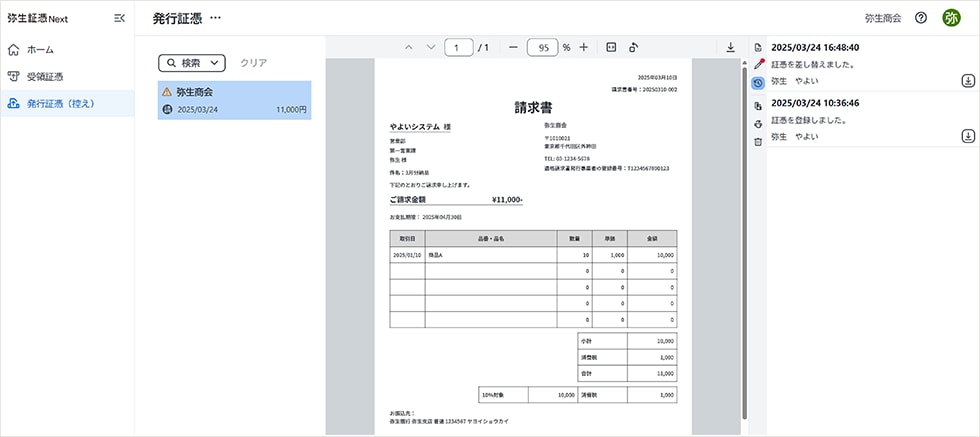Viewport: 980px width, 437px height.
Task: Download the PDF from viewer toolbar
Action: click(x=730, y=47)
